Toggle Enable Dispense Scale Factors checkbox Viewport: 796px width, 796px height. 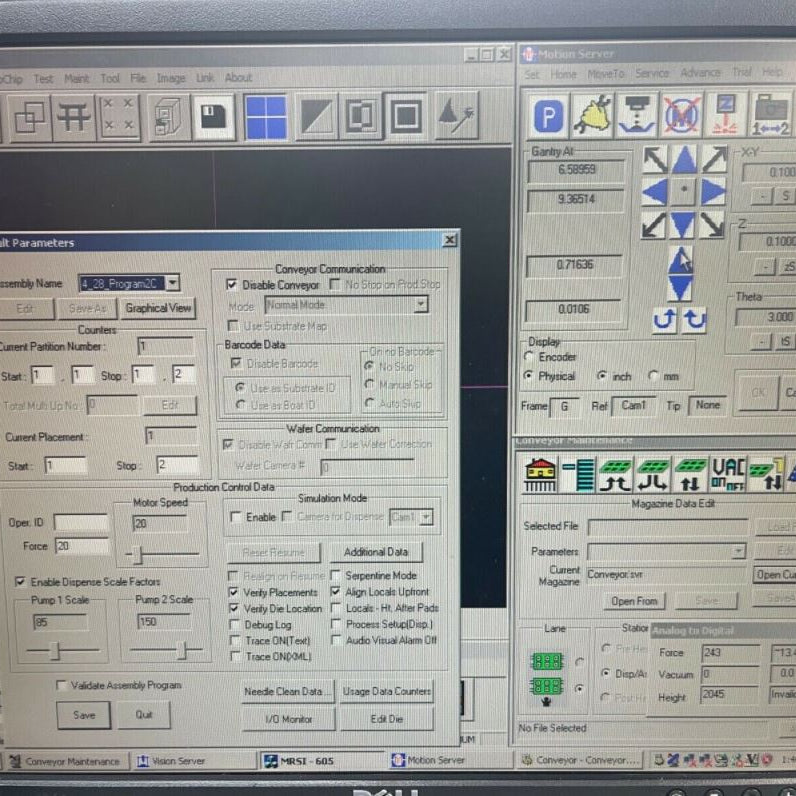click(20, 581)
